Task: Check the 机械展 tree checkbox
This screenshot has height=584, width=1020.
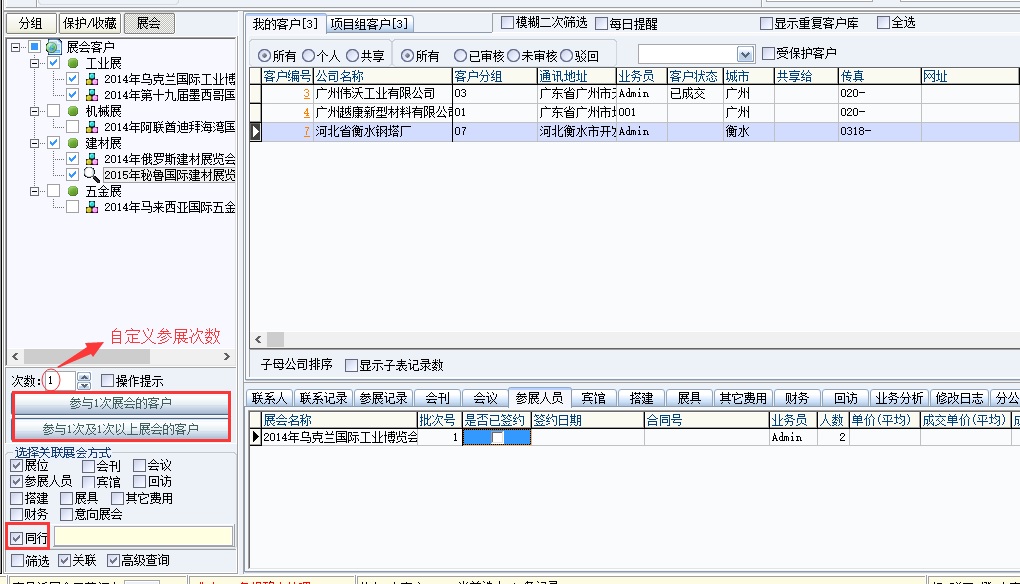Action: point(54,111)
